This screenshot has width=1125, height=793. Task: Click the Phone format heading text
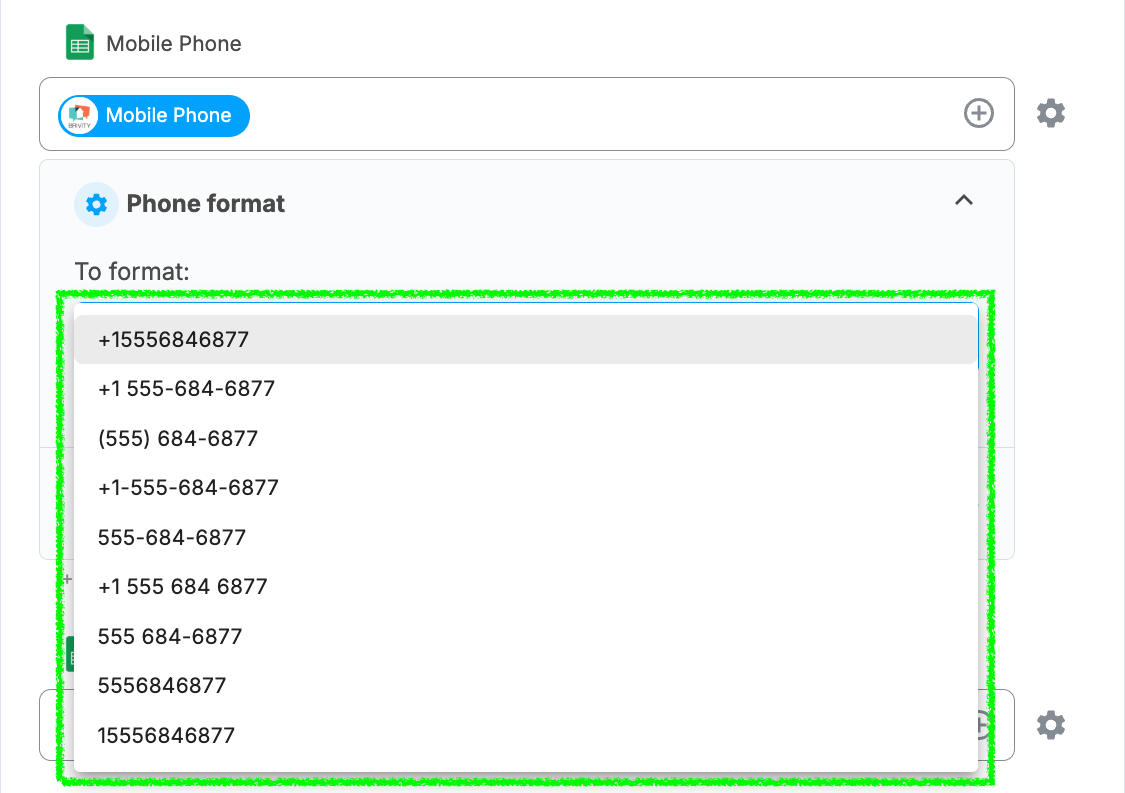pyautogui.click(x=205, y=204)
